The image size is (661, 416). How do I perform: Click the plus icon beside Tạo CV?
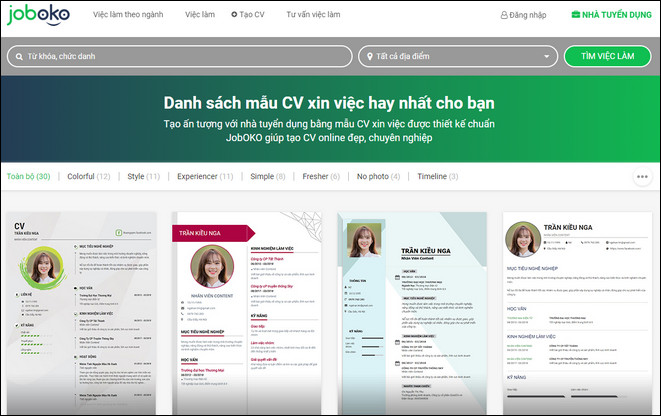pyautogui.click(x=234, y=14)
